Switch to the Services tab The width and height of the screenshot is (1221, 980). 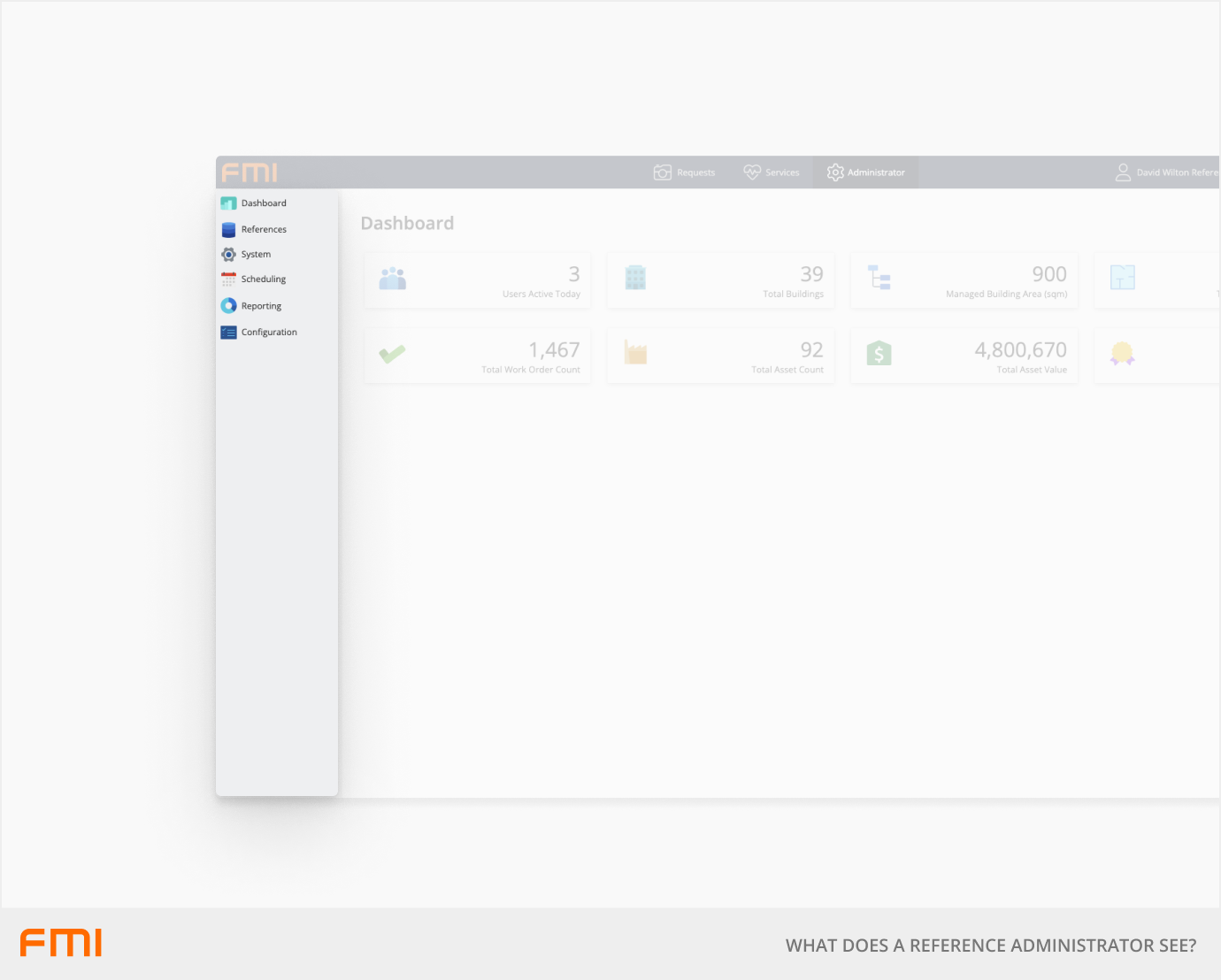point(772,172)
